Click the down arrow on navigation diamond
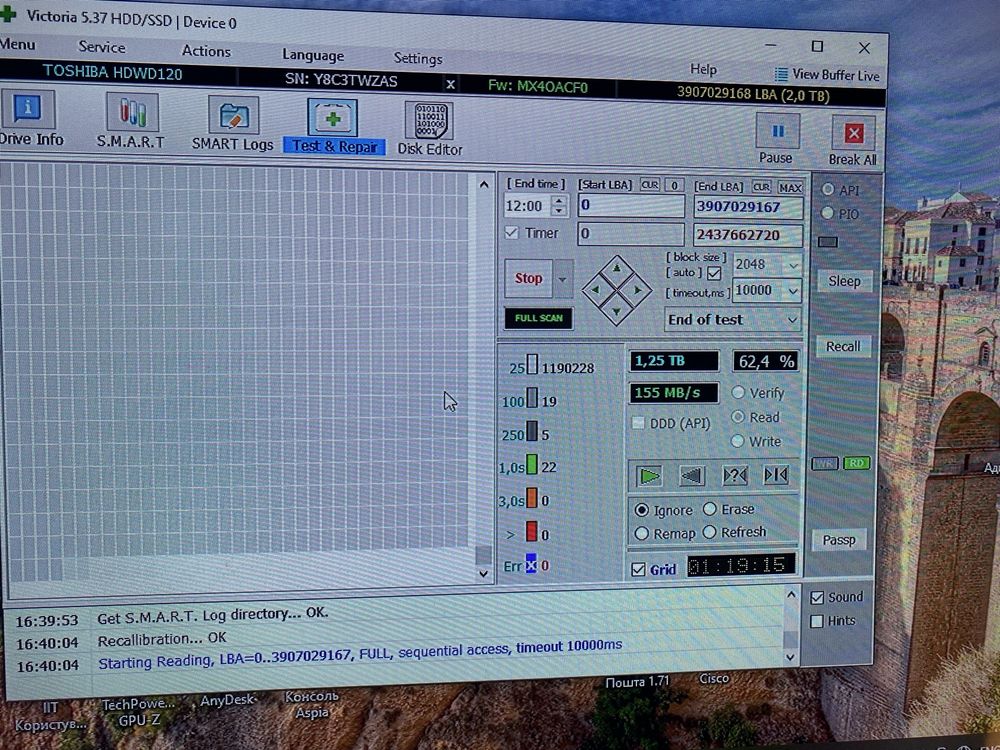This screenshot has width=1000, height=750. tap(617, 312)
